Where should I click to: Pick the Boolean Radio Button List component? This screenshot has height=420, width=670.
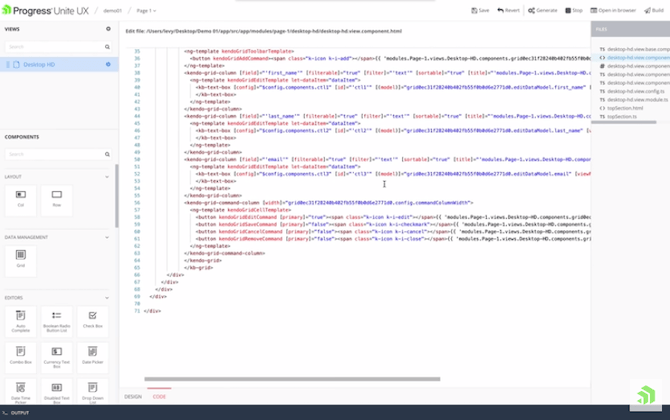point(57,321)
